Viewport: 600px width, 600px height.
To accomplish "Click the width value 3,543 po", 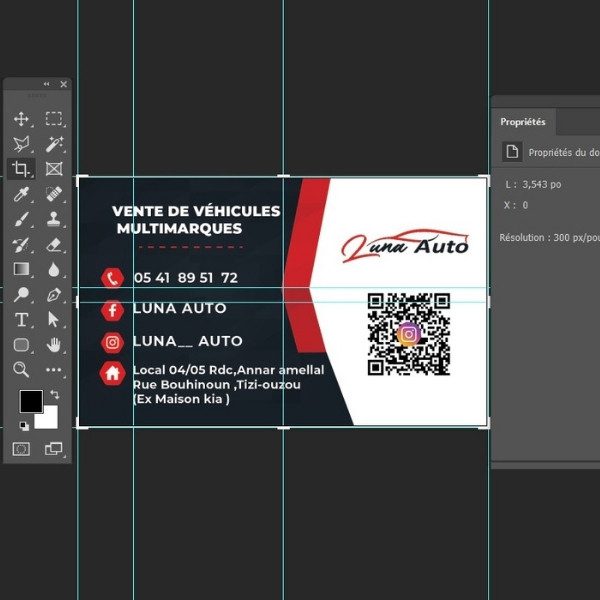I will (542, 185).
